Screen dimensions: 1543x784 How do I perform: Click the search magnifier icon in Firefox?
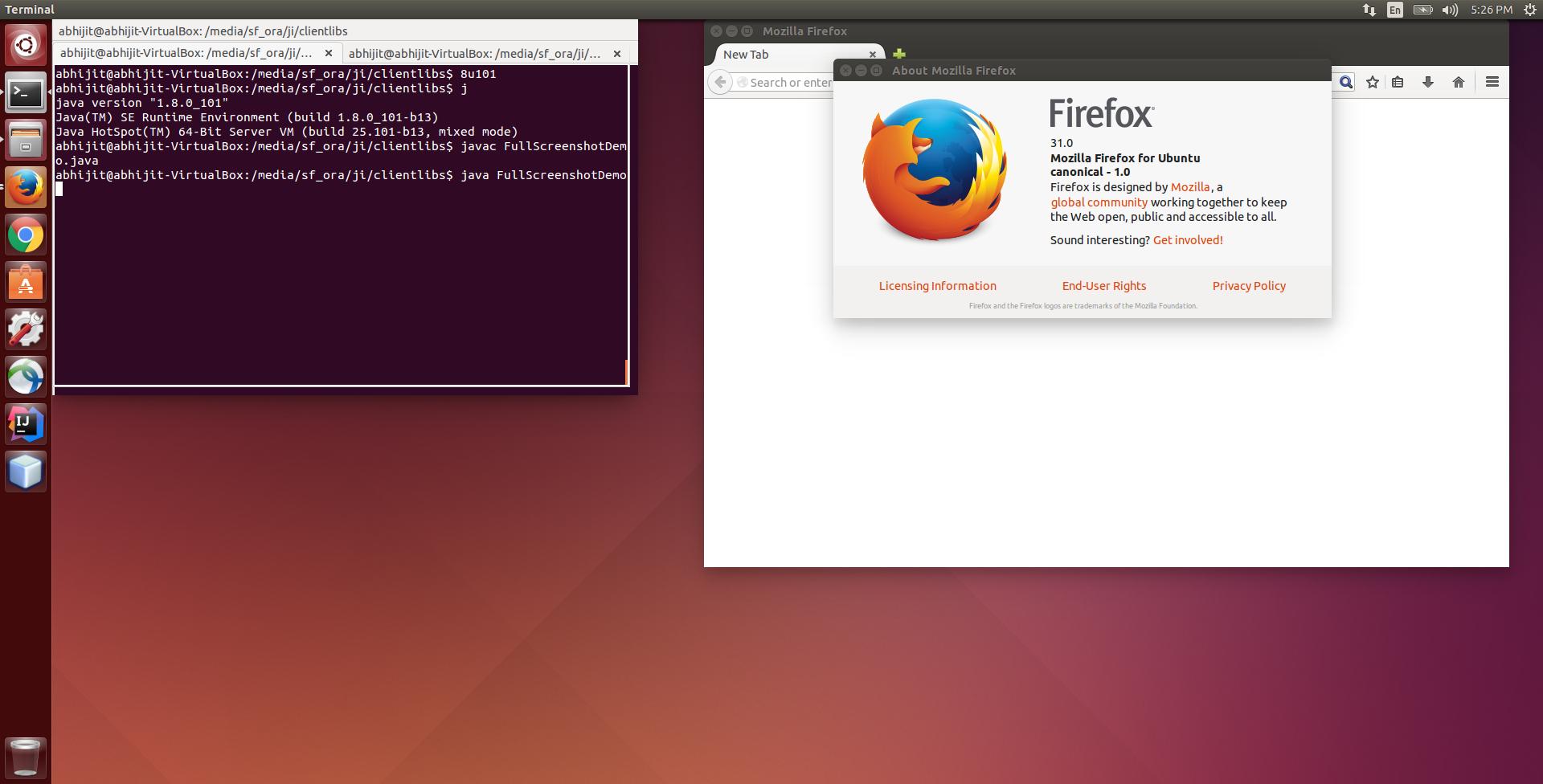[1346, 82]
